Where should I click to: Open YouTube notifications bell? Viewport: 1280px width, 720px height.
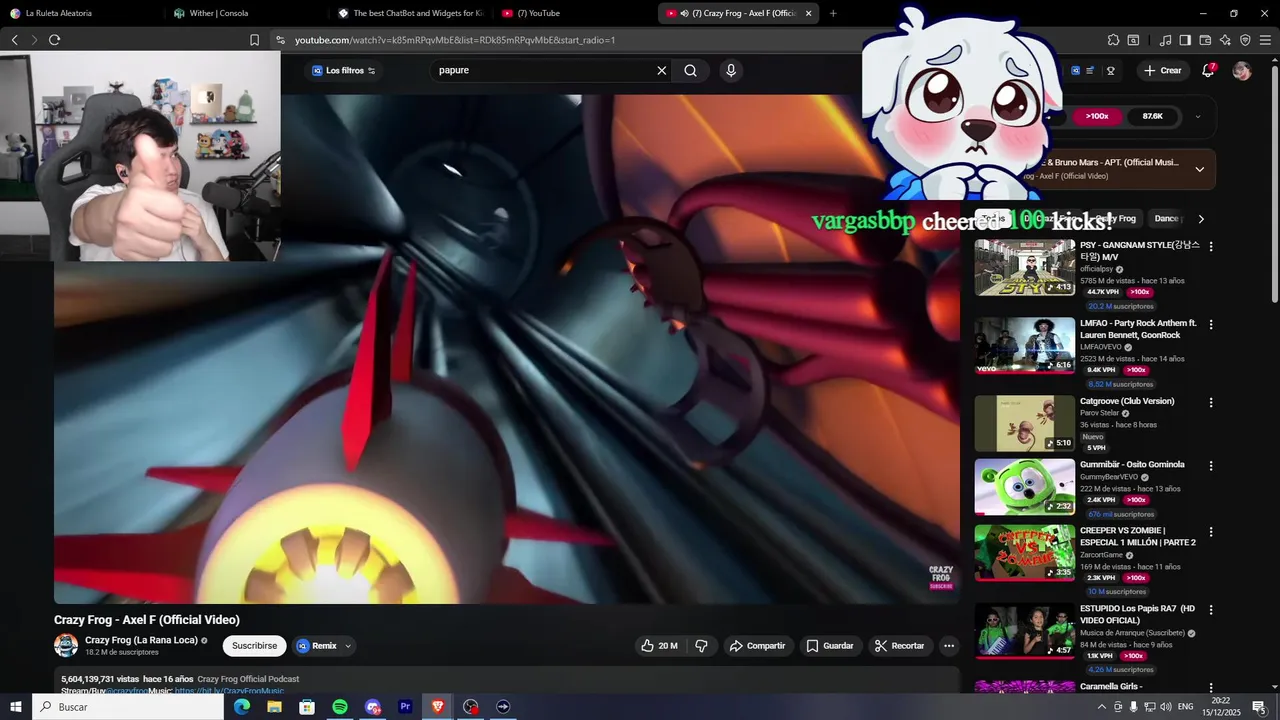tap(1208, 71)
